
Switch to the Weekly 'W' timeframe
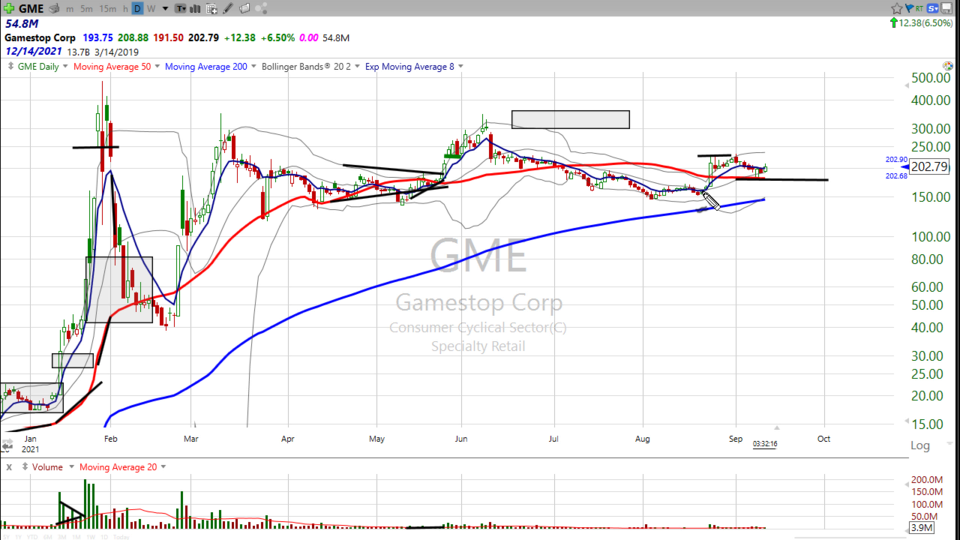coord(151,9)
